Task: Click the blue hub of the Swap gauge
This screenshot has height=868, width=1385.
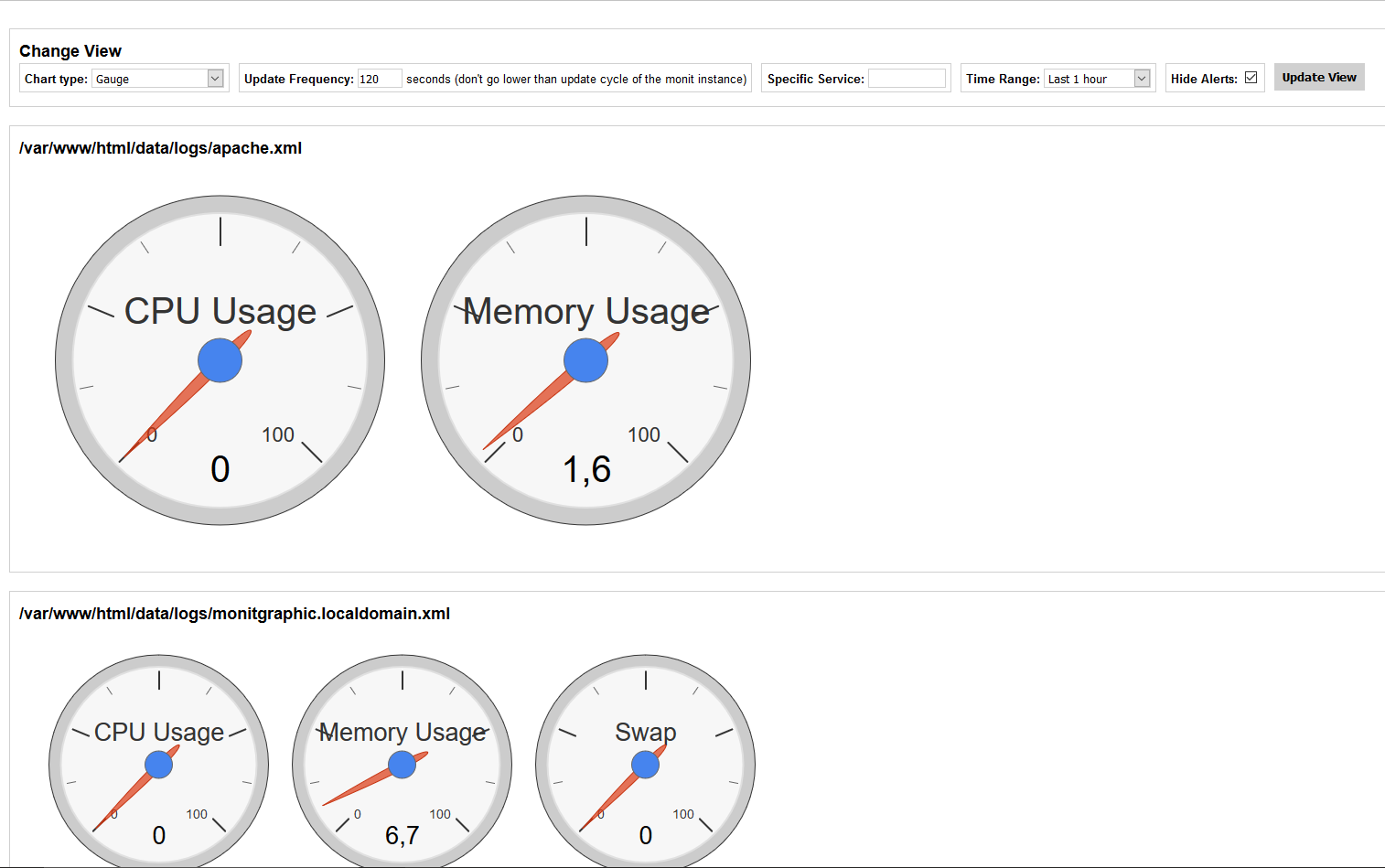Action: point(645,764)
